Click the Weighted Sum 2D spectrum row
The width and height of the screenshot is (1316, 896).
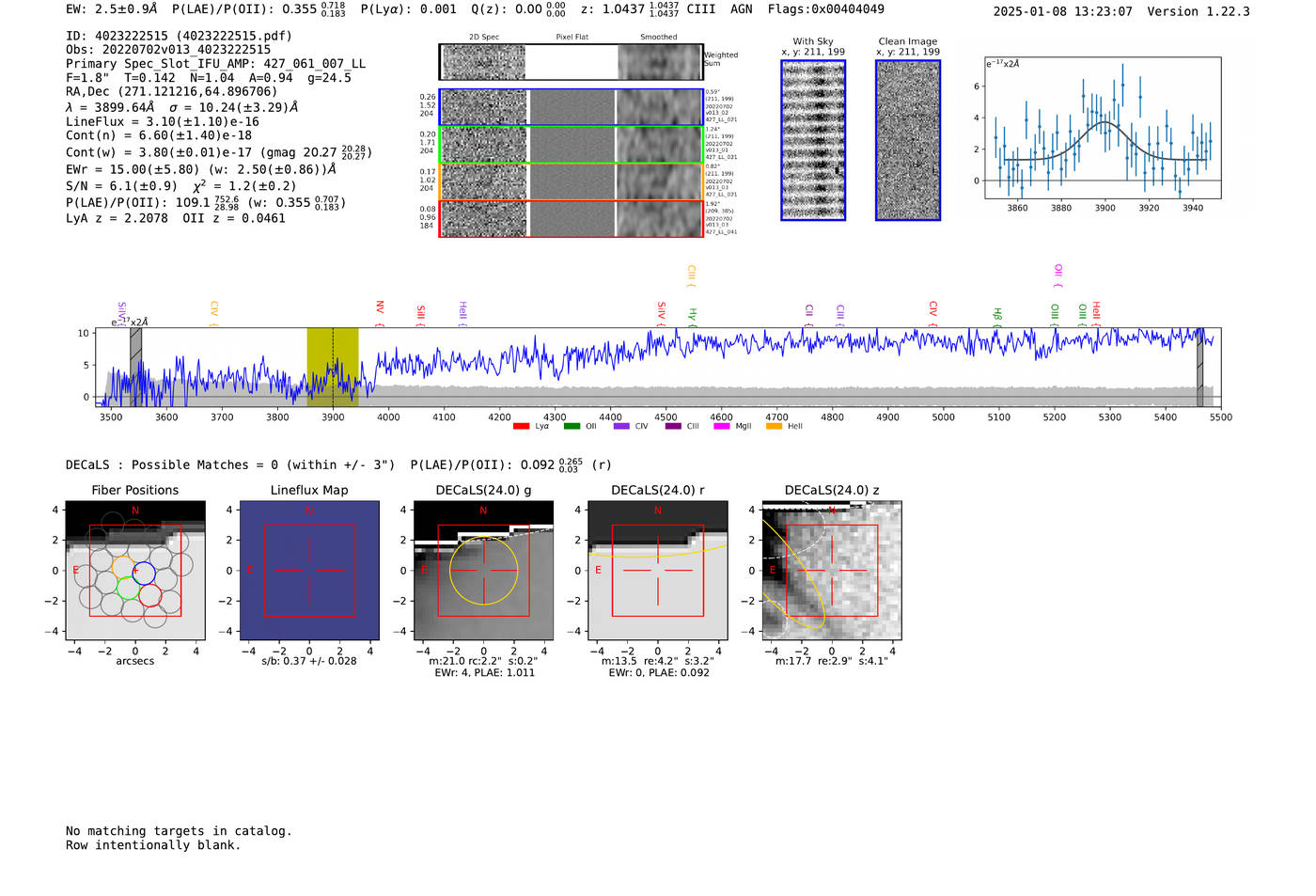(571, 62)
